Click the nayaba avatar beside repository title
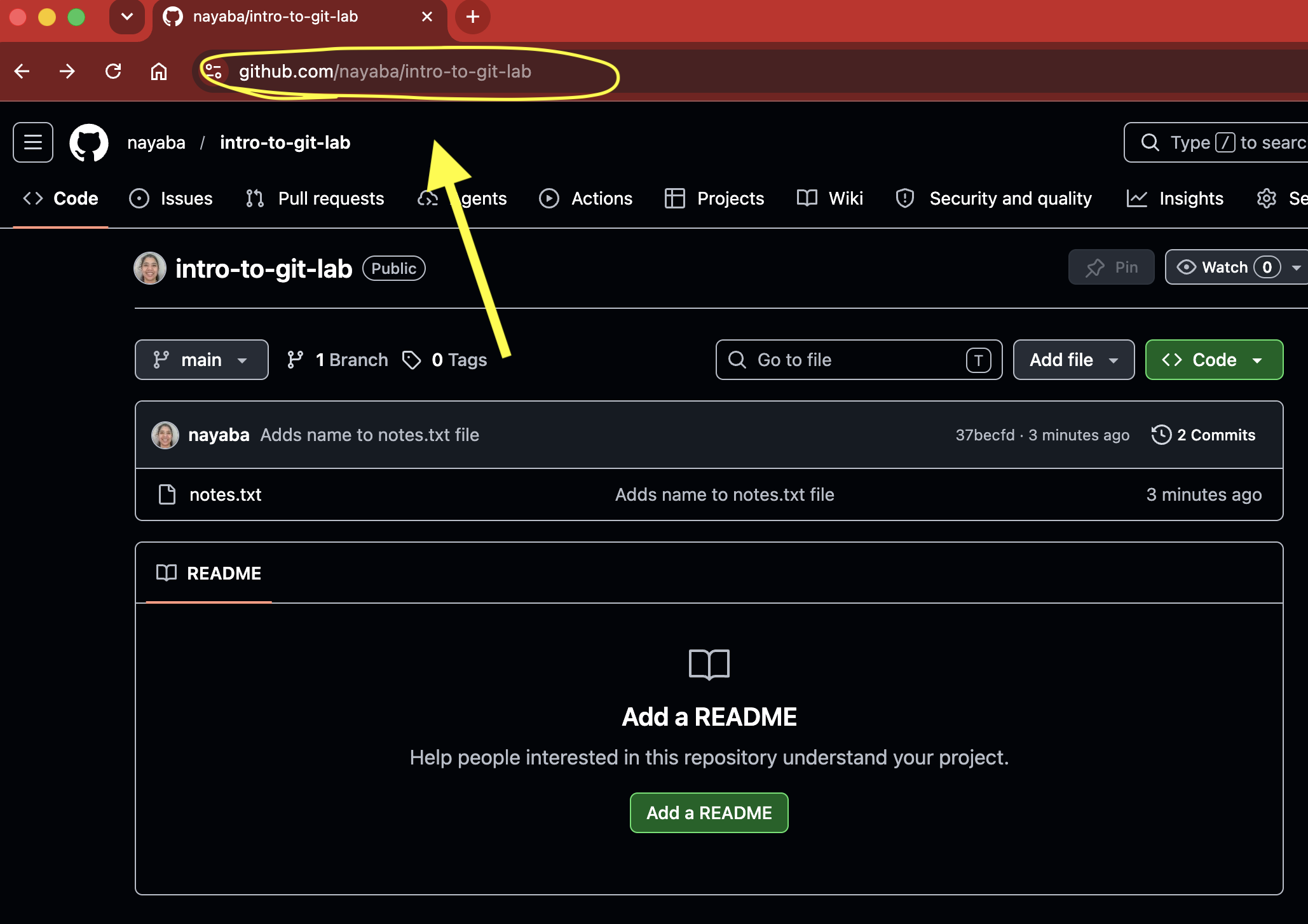 [x=150, y=268]
